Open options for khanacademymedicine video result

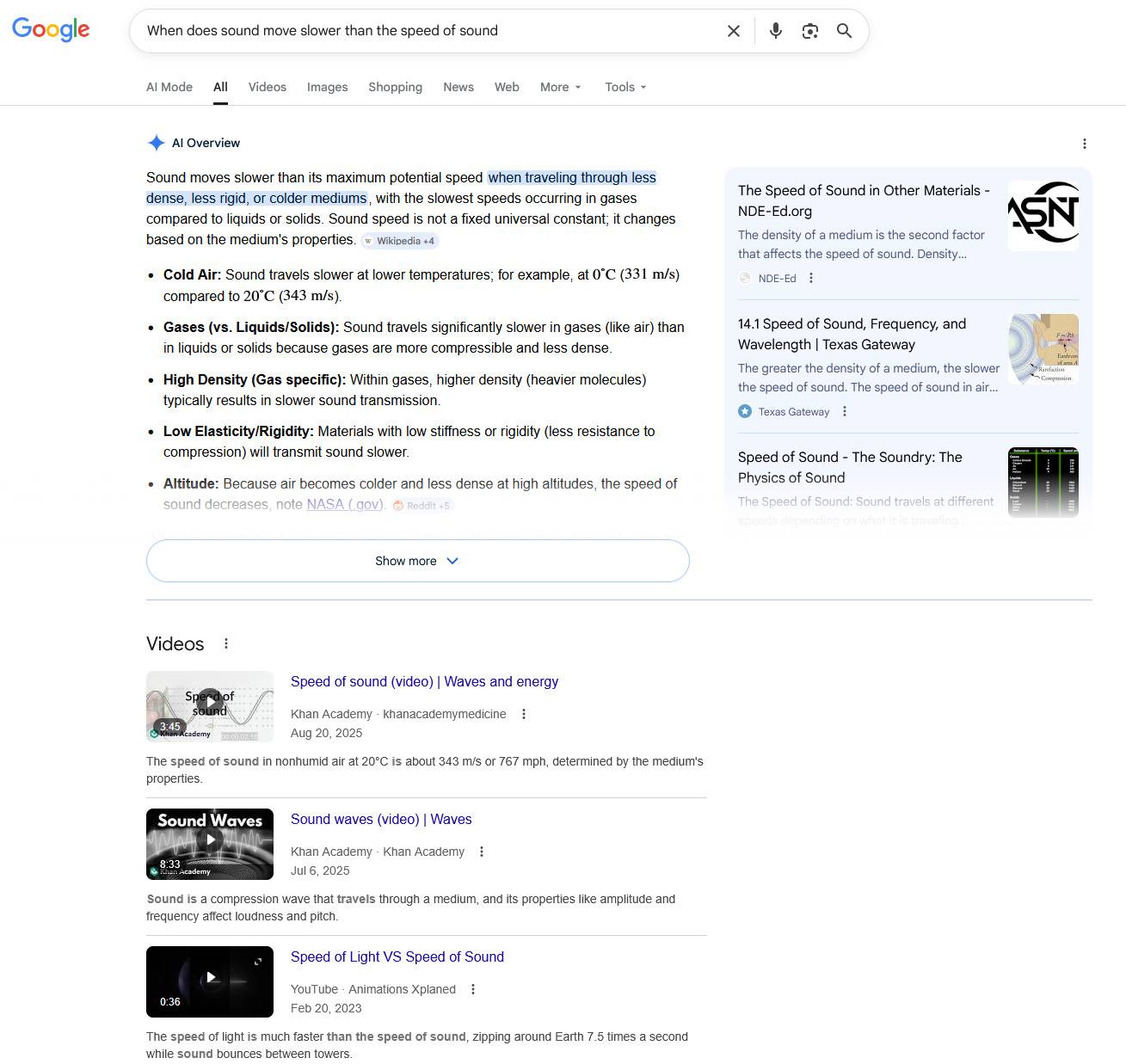[524, 714]
